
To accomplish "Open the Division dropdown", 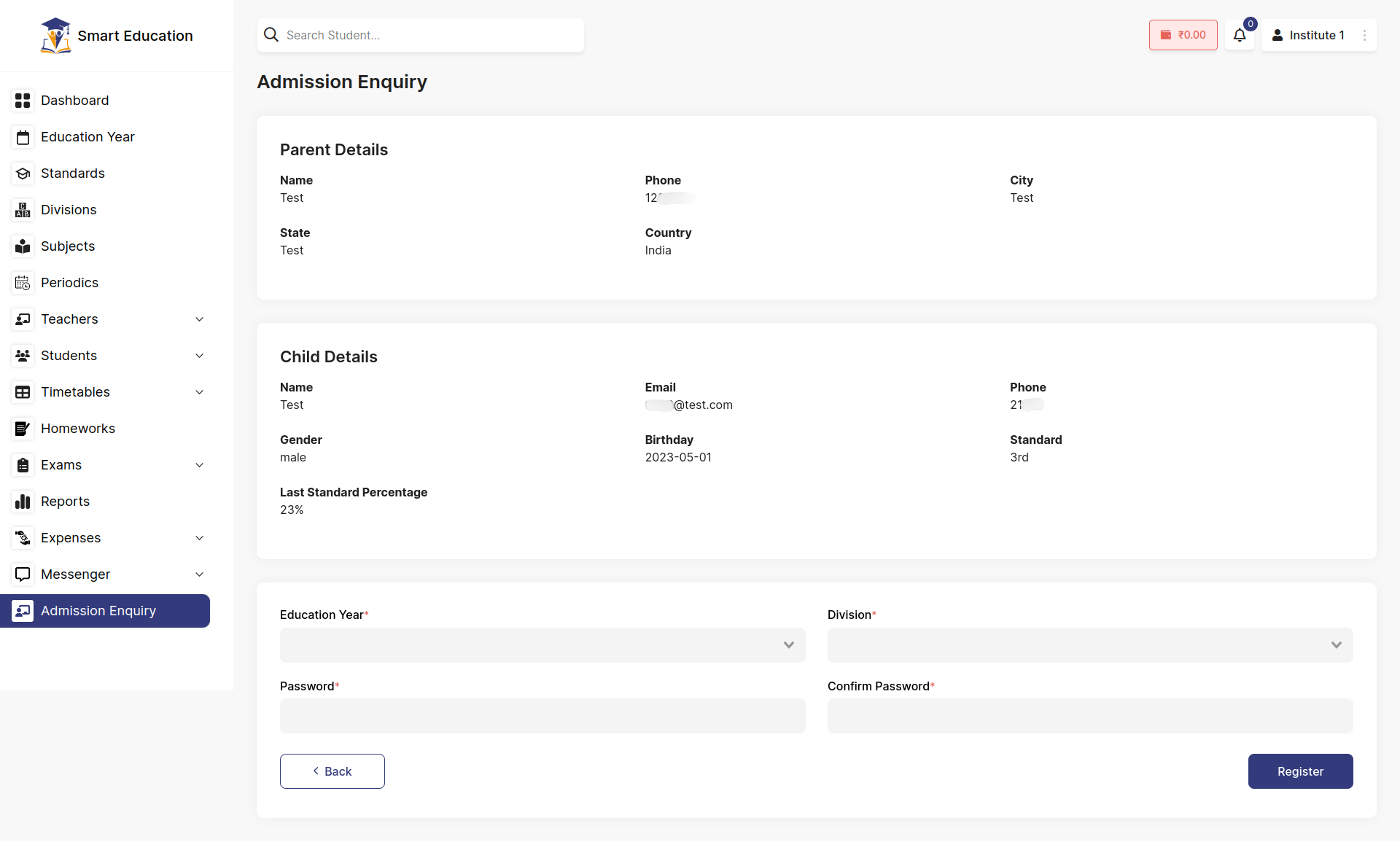I will pos(1090,645).
